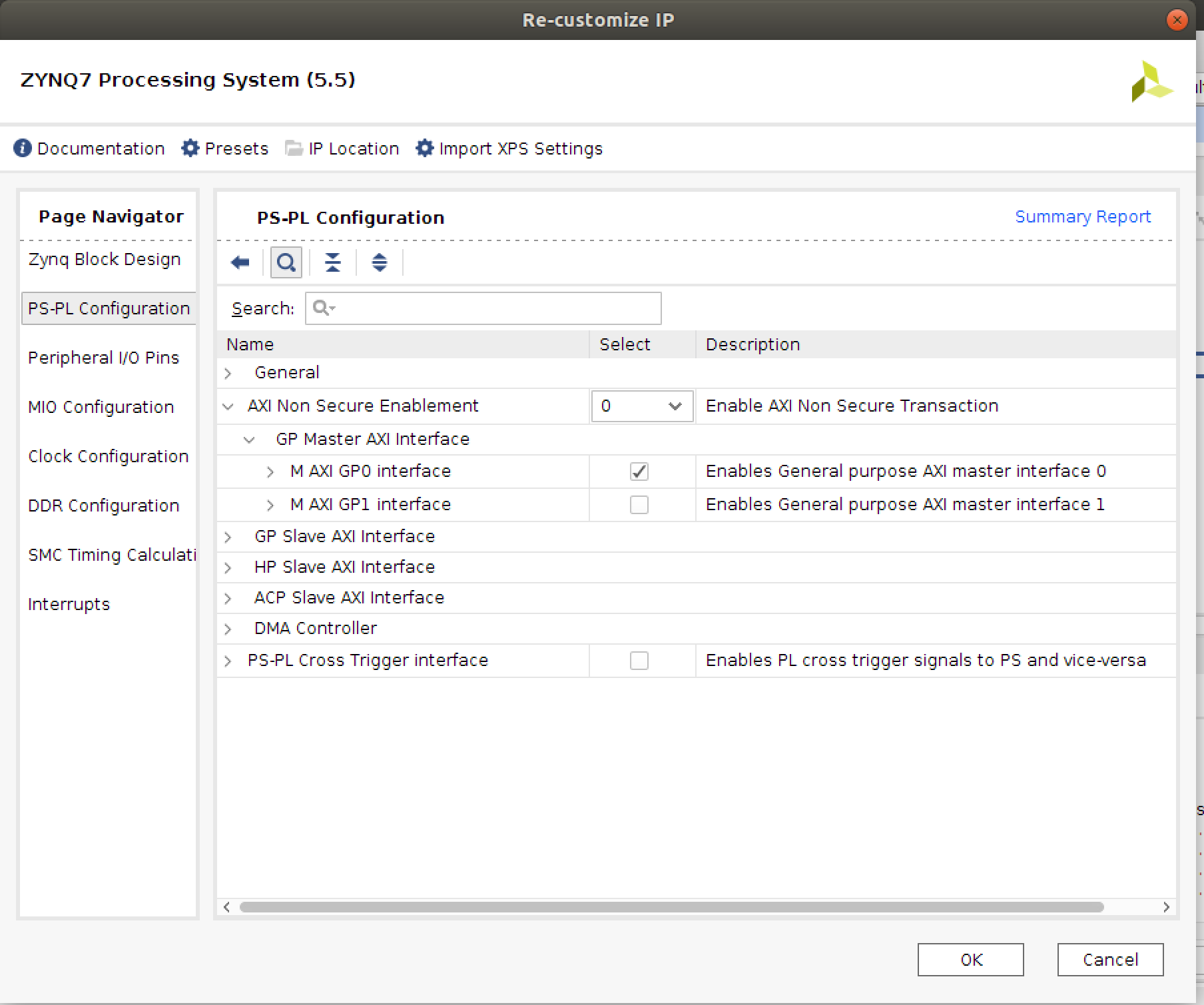Open Documentation via the info icon

(x=23, y=148)
